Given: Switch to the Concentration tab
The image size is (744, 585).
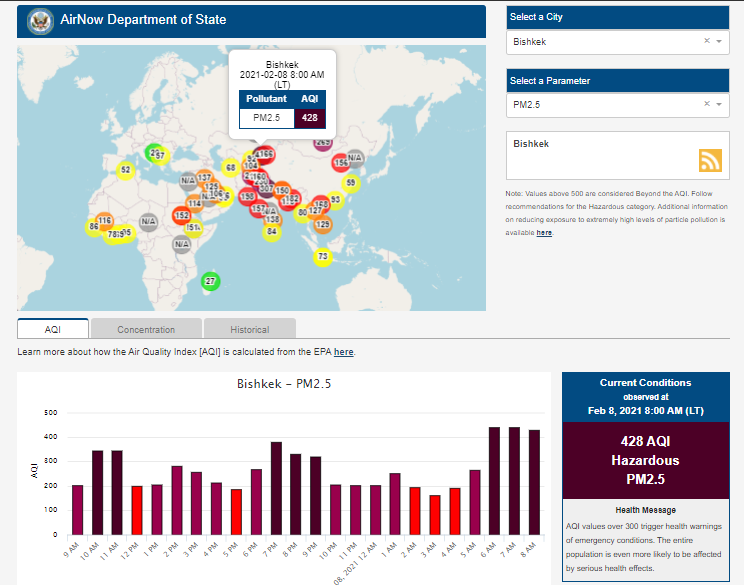Looking at the screenshot, I should click(146, 329).
